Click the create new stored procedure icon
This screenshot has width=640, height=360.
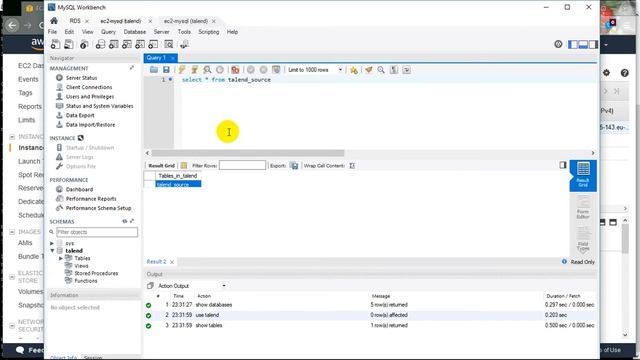coord(140,44)
